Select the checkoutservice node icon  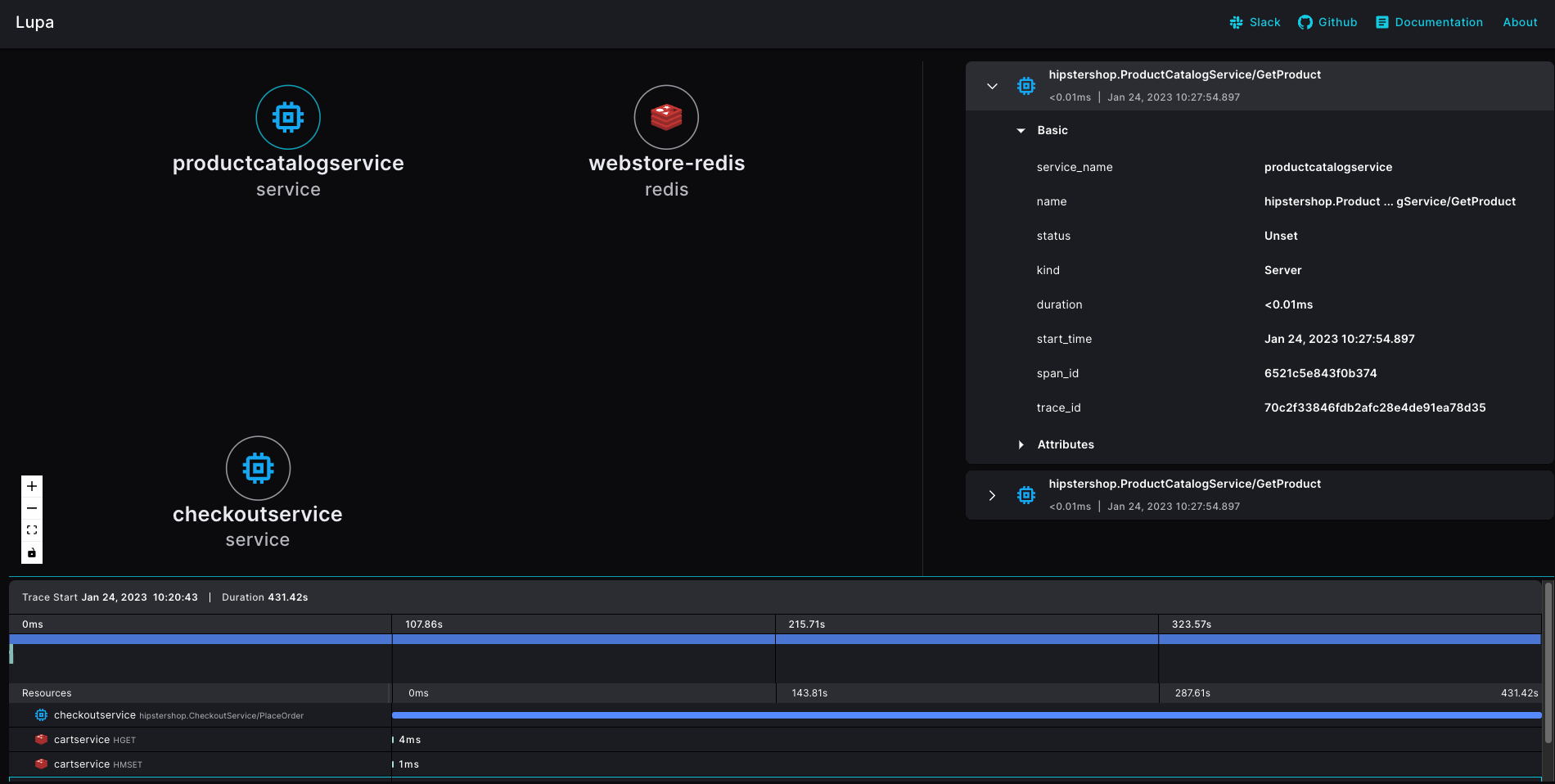click(x=257, y=468)
